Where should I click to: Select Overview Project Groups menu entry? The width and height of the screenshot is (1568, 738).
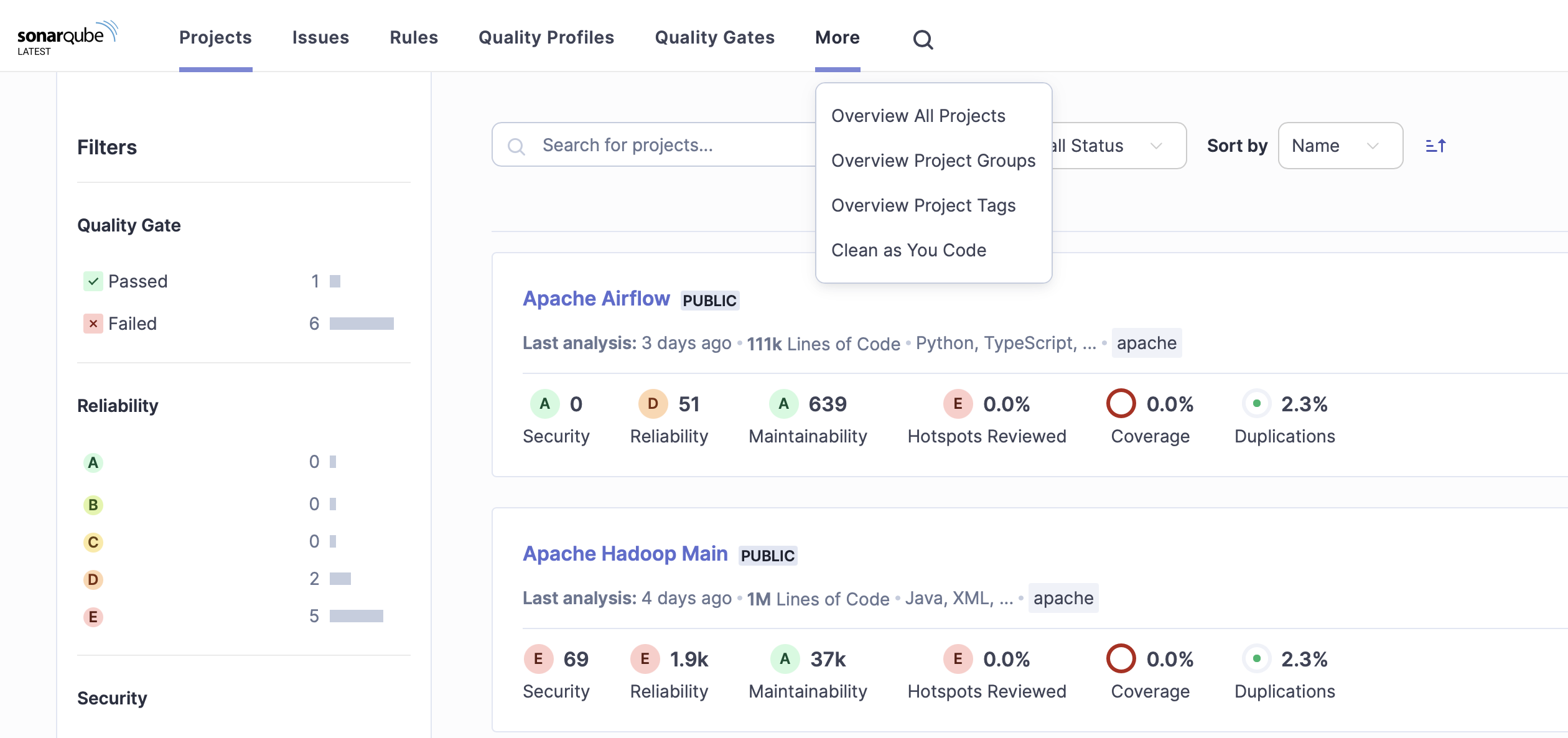click(933, 161)
